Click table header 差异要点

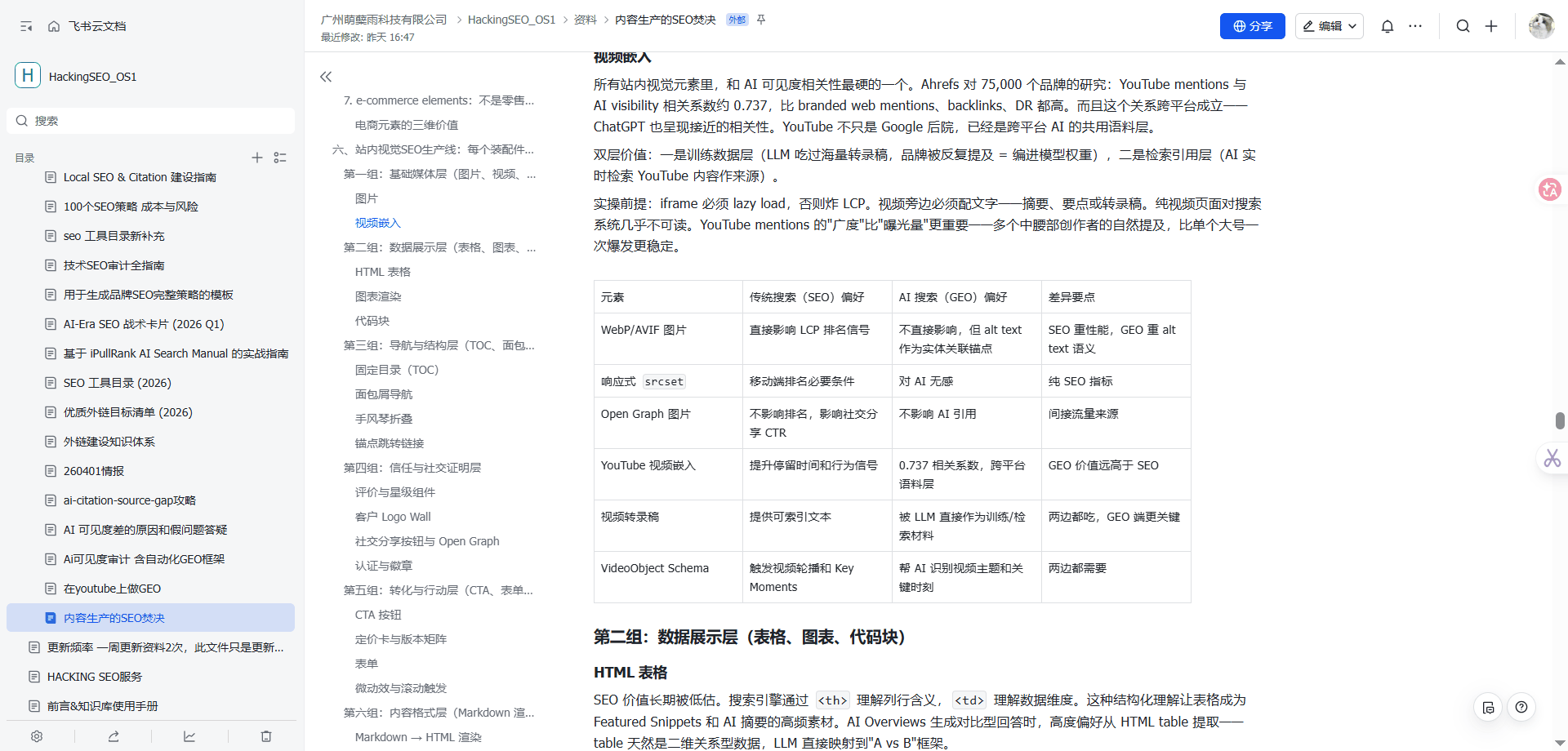[x=1116, y=297]
